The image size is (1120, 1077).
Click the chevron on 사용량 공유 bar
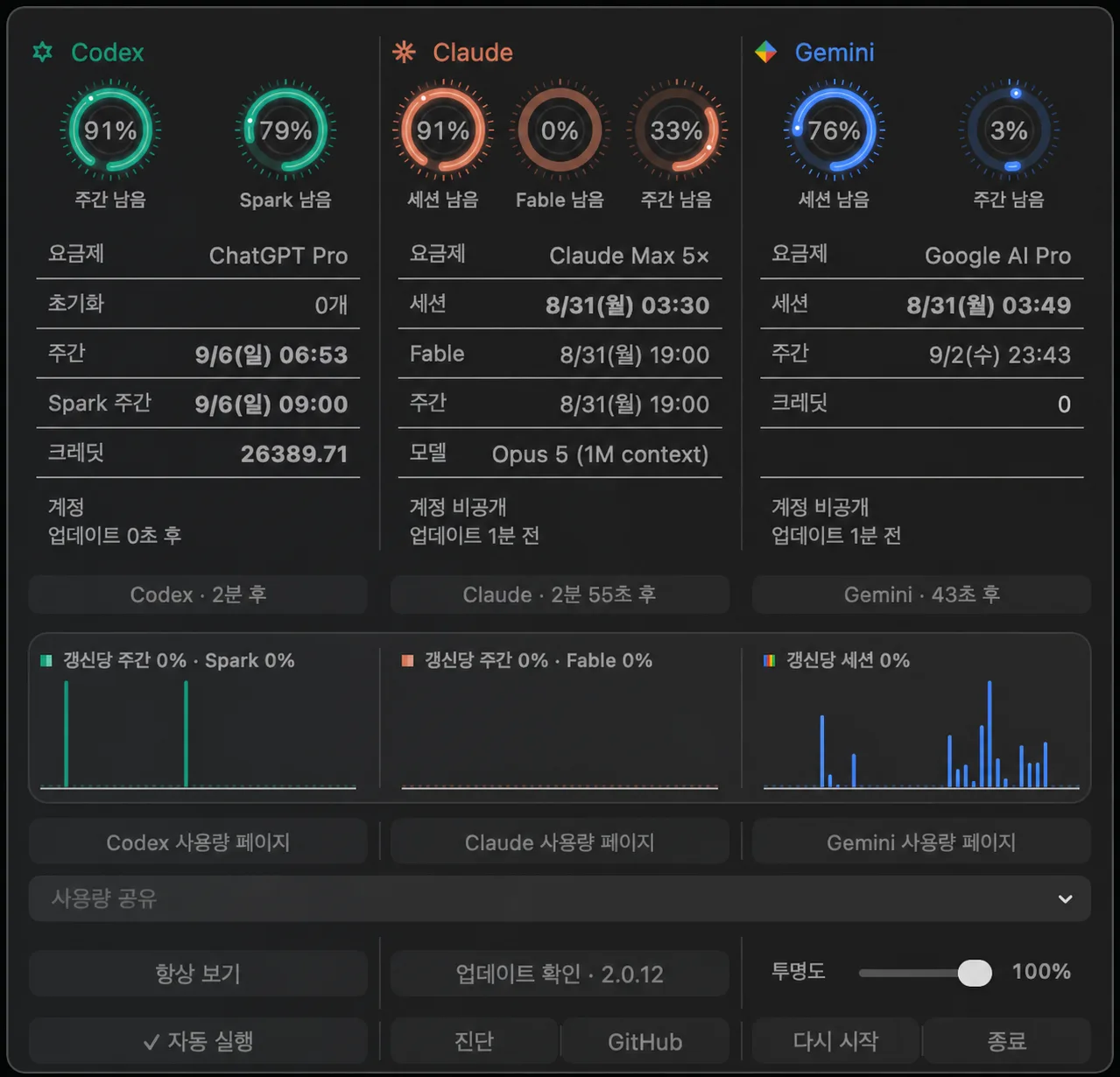[x=1065, y=899]
